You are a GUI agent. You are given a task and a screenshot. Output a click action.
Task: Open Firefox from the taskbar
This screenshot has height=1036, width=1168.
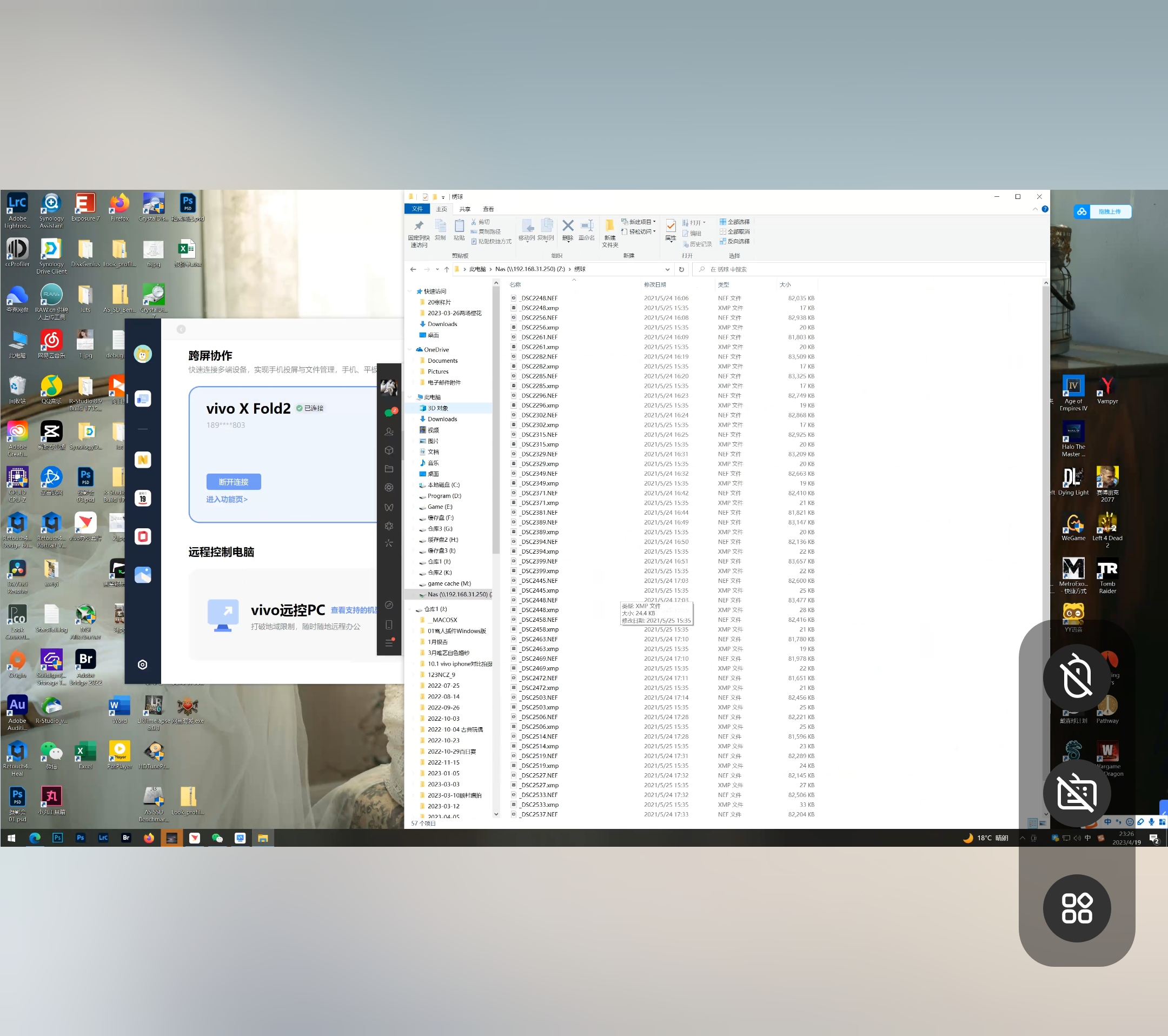149,838
